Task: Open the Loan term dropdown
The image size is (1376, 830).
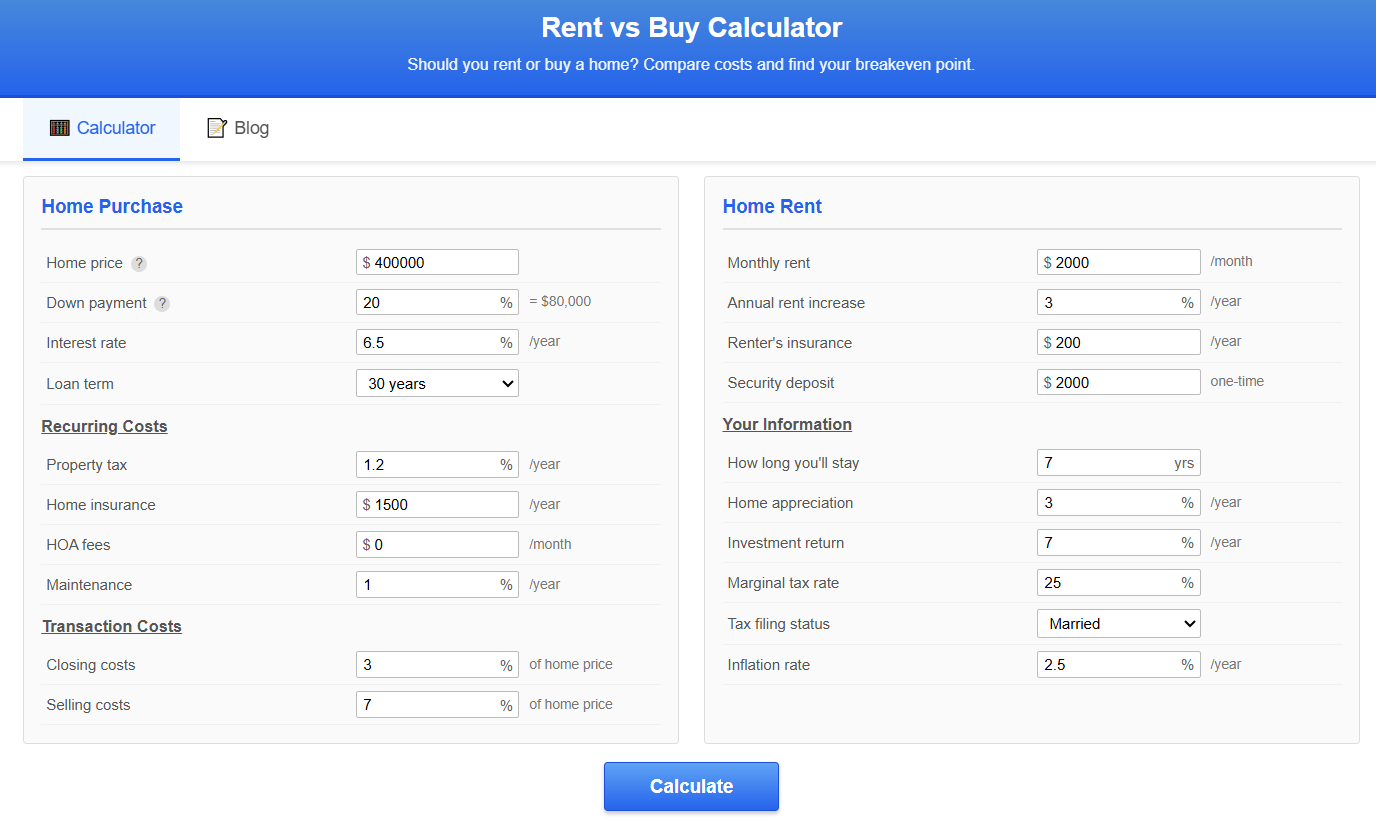Action: [x=437, y=382]
